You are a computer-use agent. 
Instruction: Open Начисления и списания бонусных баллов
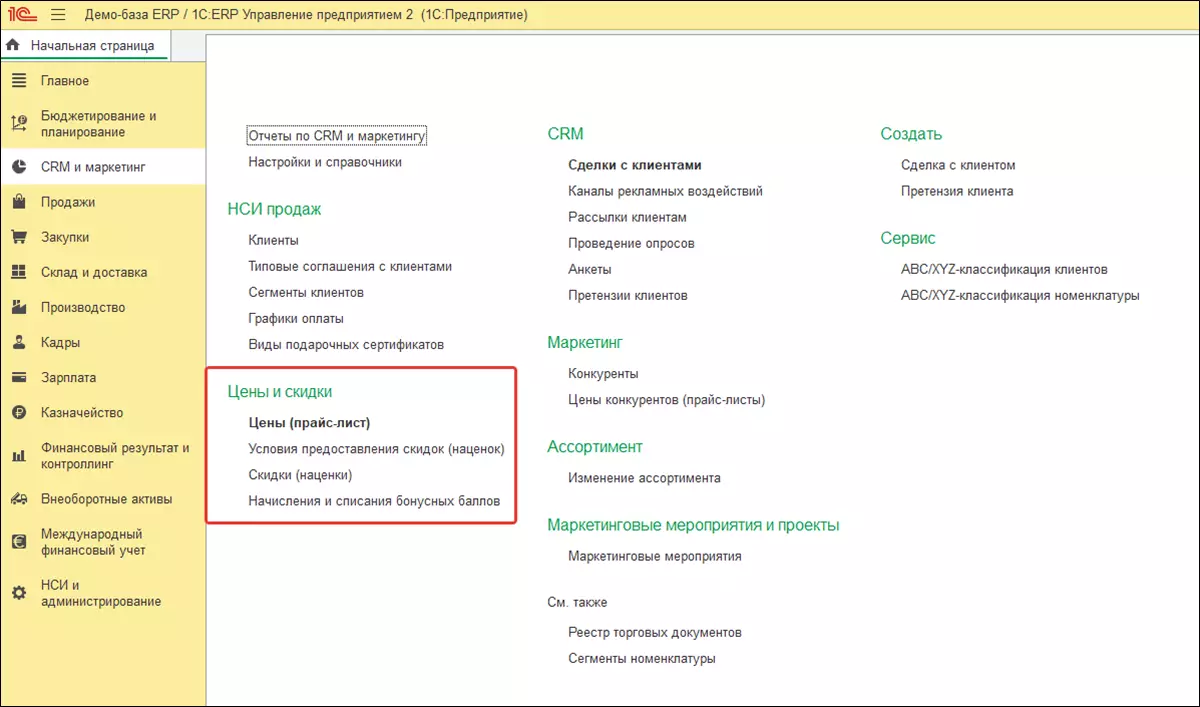tap(374, 501)
